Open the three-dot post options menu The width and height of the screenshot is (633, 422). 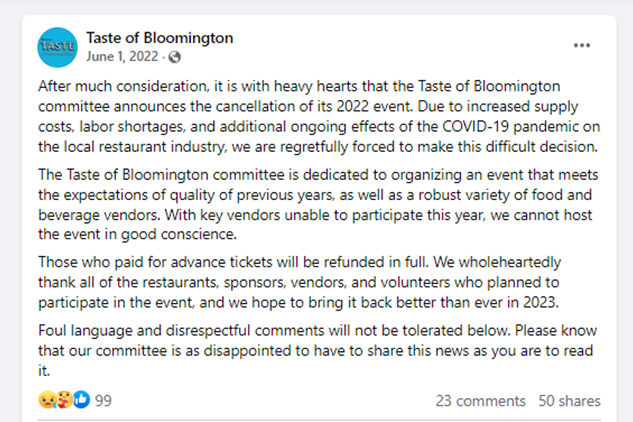[x=581, y=46]
